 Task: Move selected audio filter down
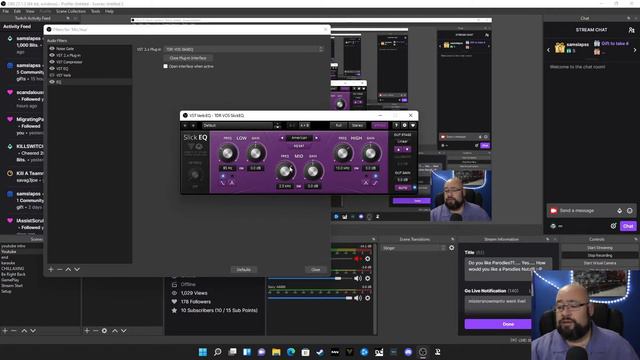point(77,269)
